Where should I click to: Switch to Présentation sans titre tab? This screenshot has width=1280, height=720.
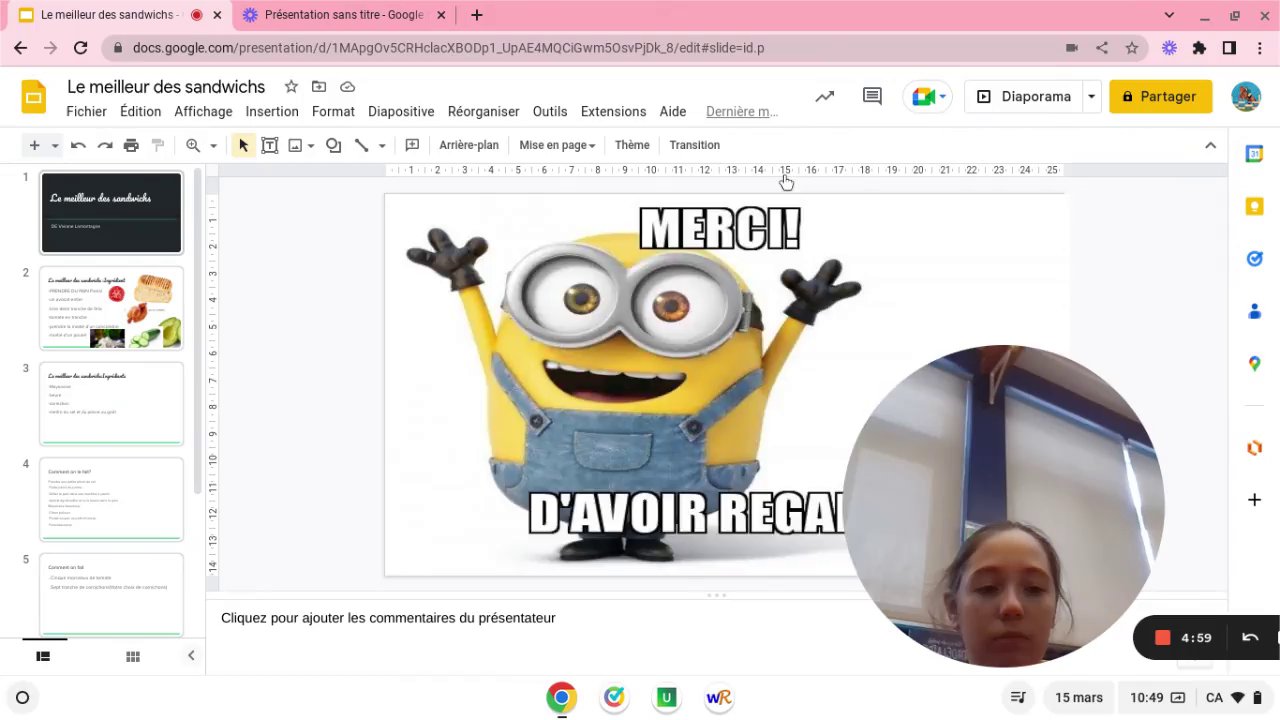coord(344,15)
